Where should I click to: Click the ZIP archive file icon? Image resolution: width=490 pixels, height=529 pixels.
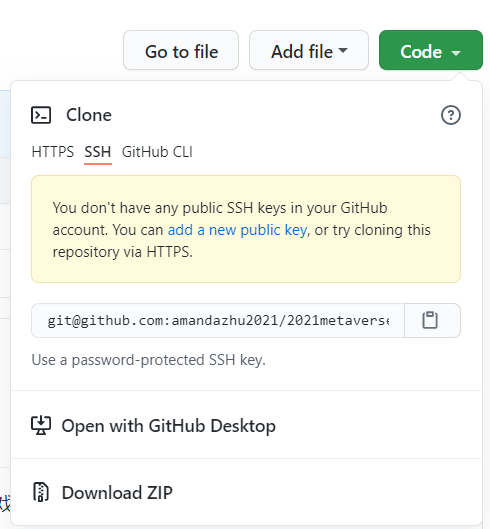[x=41, y=492]
